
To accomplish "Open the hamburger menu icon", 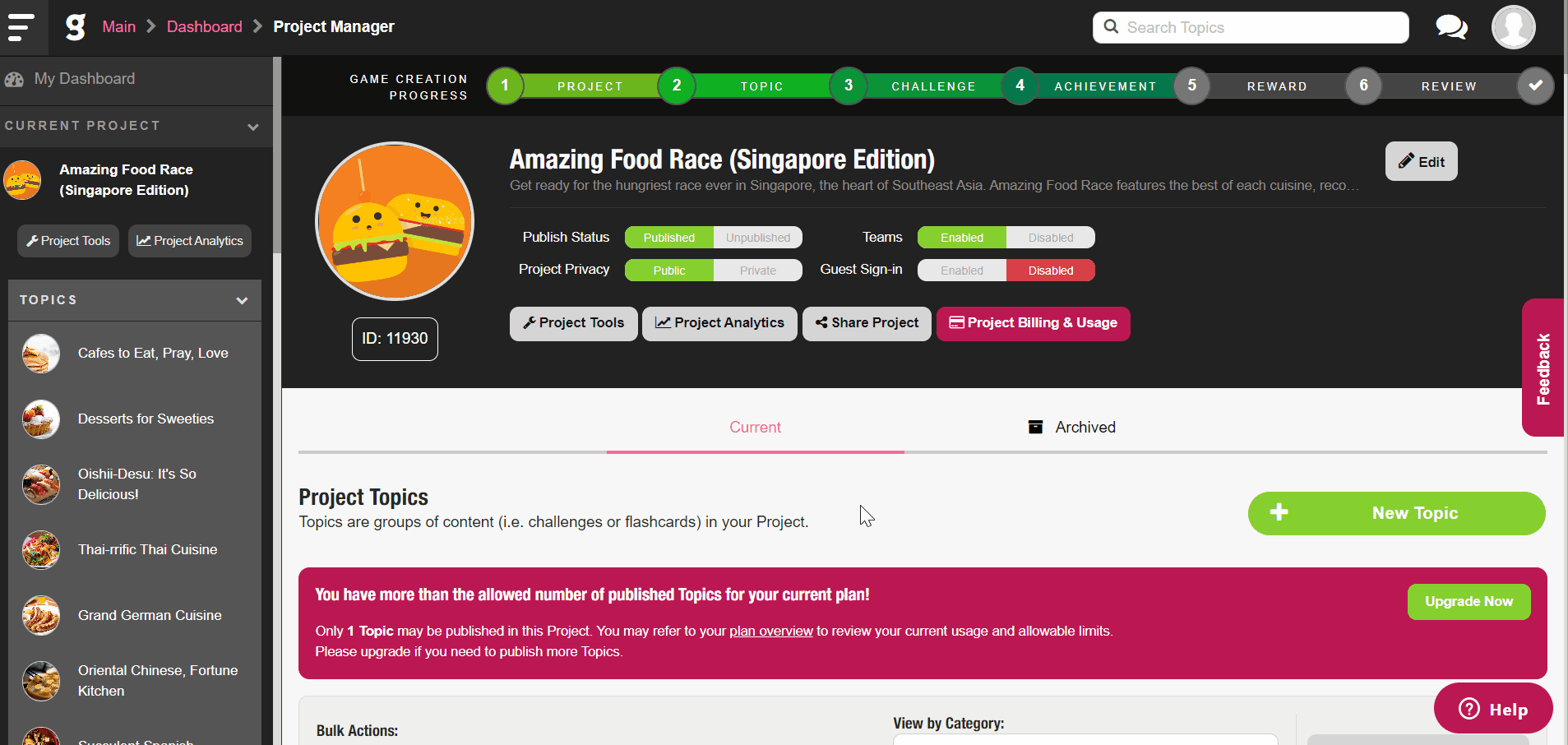I will tap(21, 27).
